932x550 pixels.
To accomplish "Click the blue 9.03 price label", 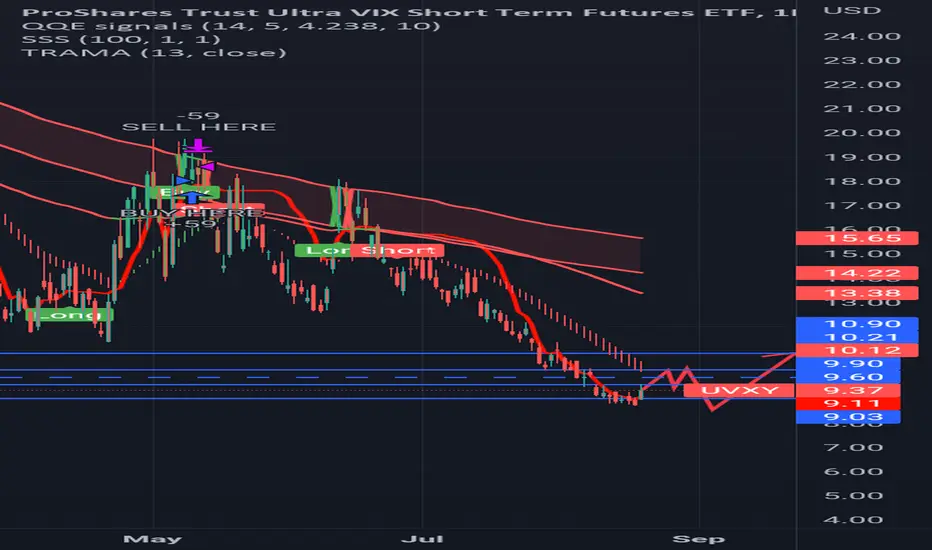I will click(848, 417).
